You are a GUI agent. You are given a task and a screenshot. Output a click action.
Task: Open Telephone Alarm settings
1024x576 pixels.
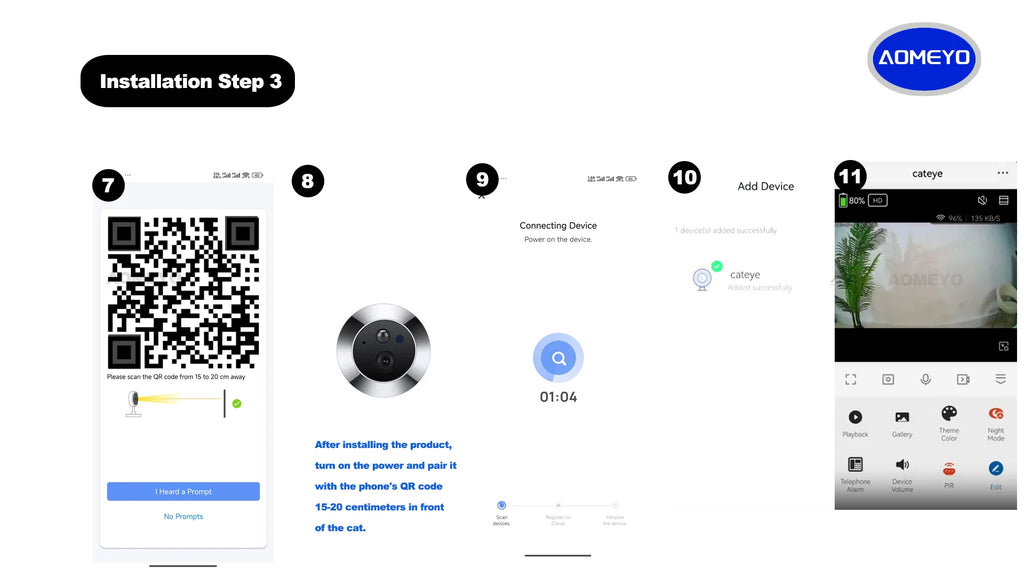[855, 464]
